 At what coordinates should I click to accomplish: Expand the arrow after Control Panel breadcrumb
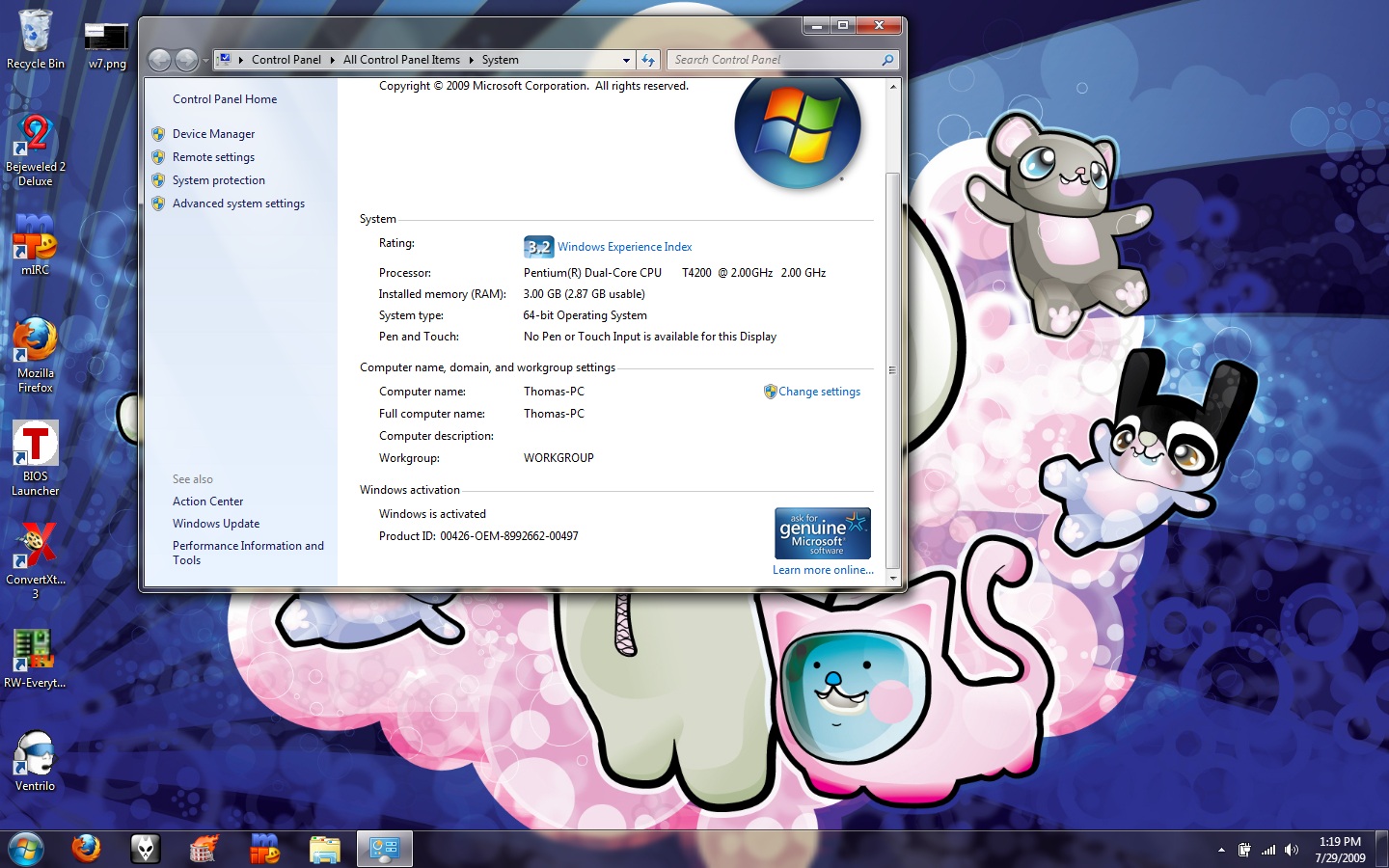(x=333, y=60)
